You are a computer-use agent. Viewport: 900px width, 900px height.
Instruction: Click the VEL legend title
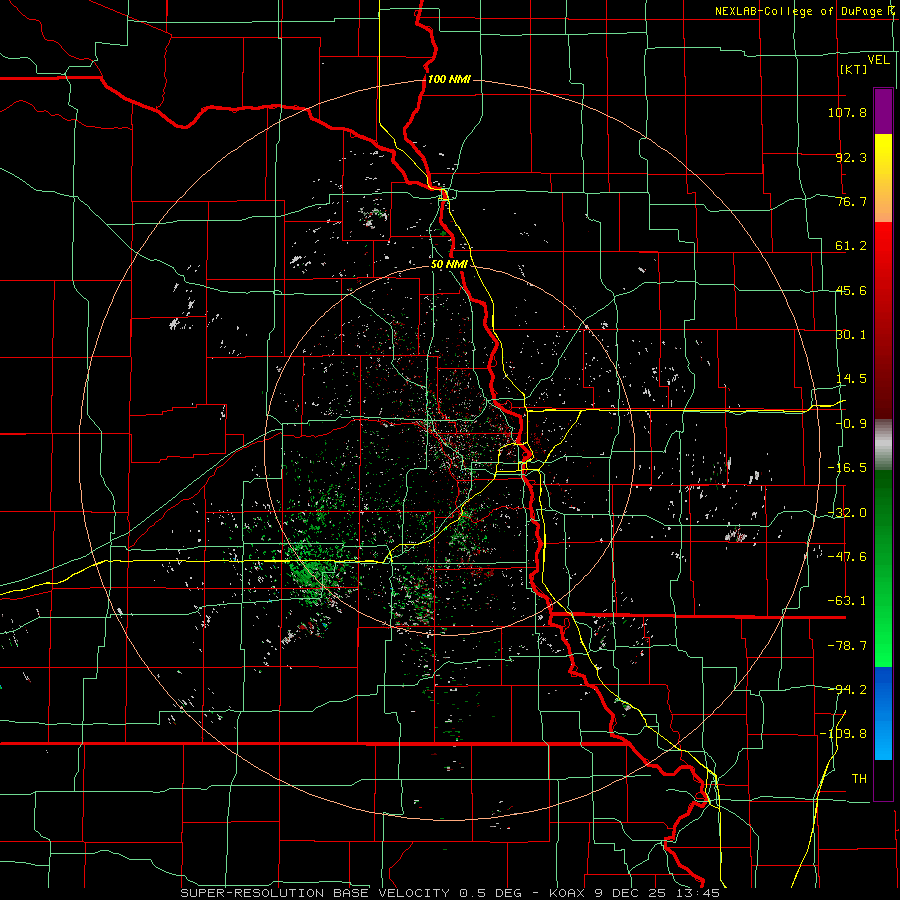(878, 60)
